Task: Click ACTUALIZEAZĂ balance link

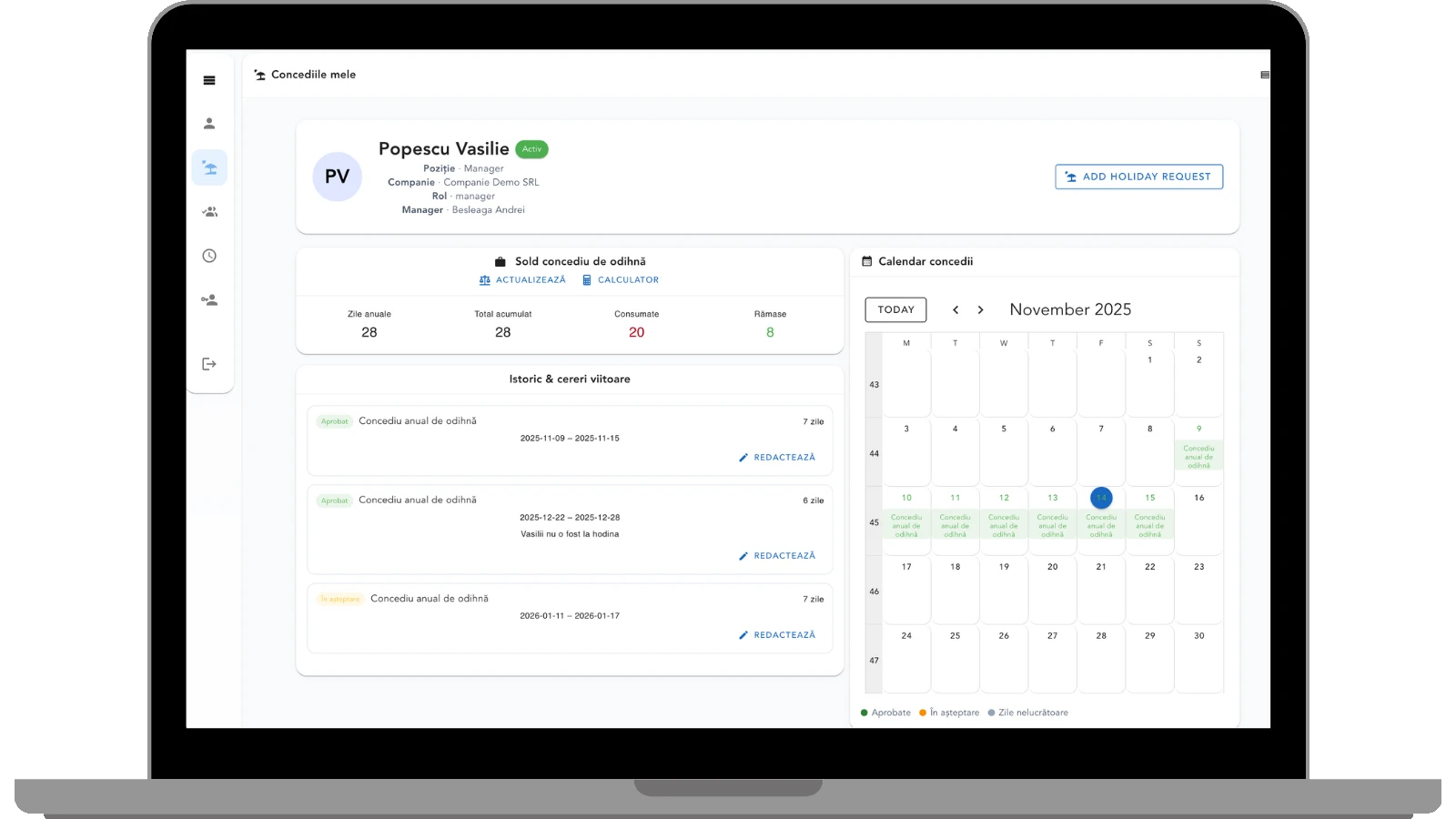Action: click(x=522, y=280)
